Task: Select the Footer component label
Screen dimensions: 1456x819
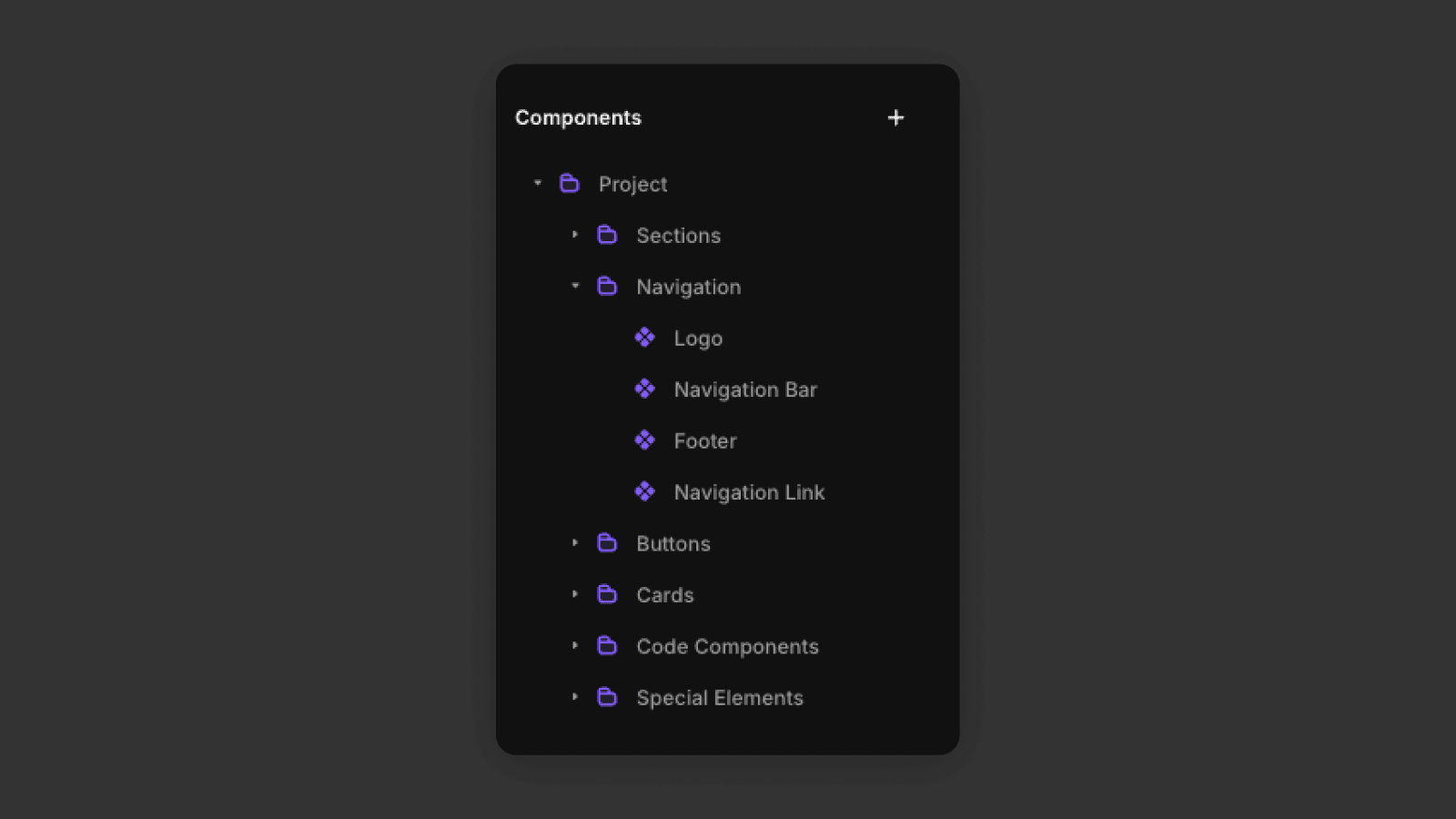Action: pos(705,441)
